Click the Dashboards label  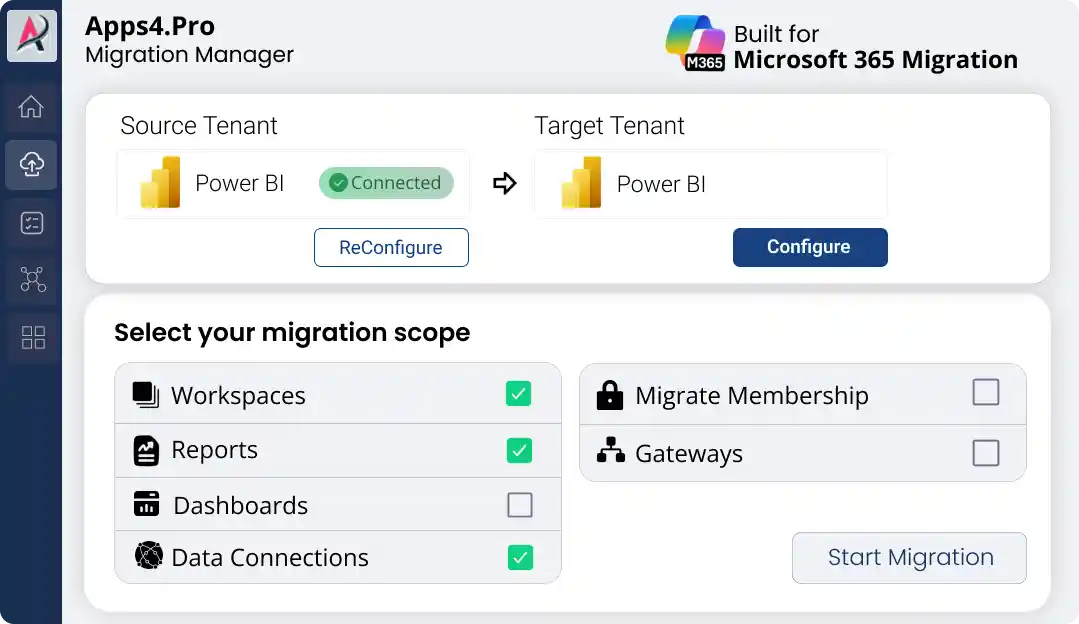tap(241, 506)
